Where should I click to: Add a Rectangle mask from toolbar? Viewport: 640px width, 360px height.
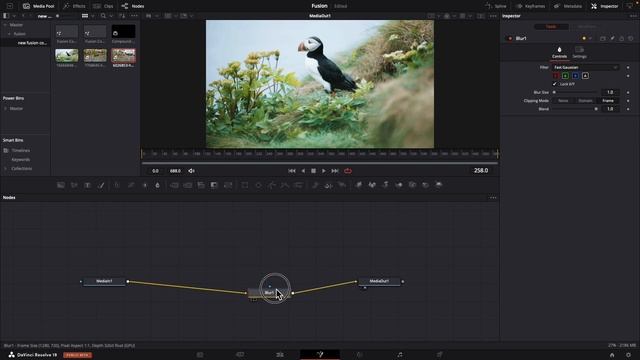244,185
